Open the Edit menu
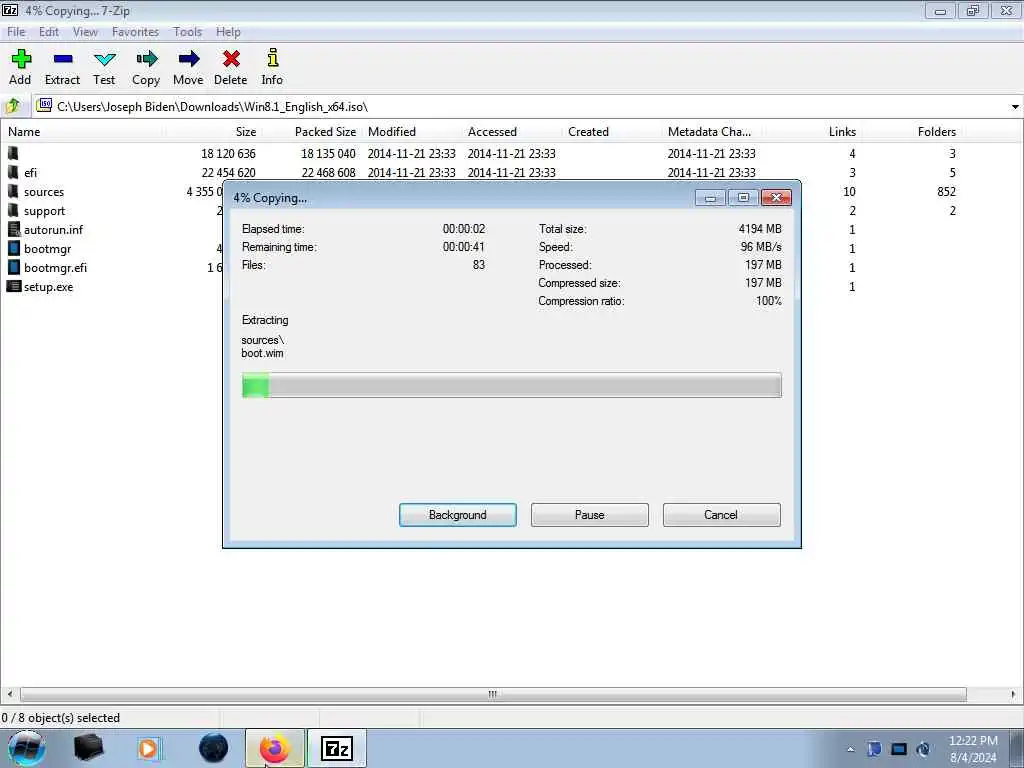Image resolution: width=1024 pixels, height=768 pixels. tap(48, 31)
